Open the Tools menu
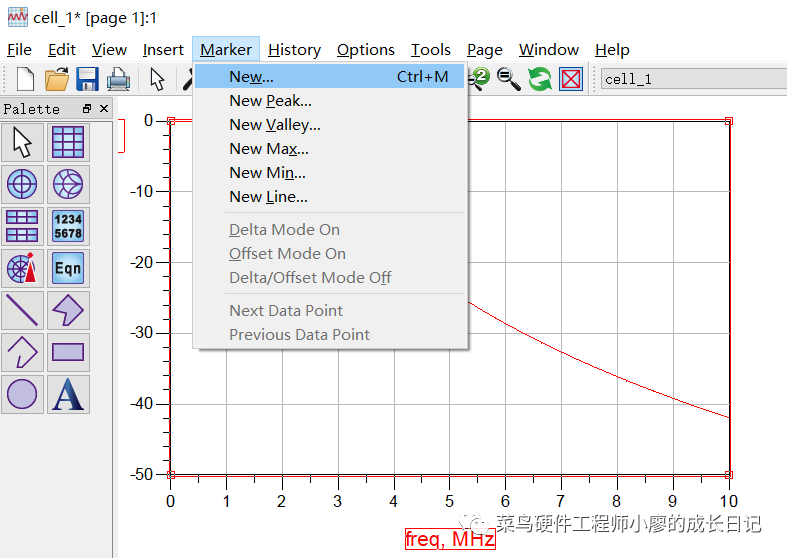Viewport: 787px width, 558px height. click(x=431, y=50)
